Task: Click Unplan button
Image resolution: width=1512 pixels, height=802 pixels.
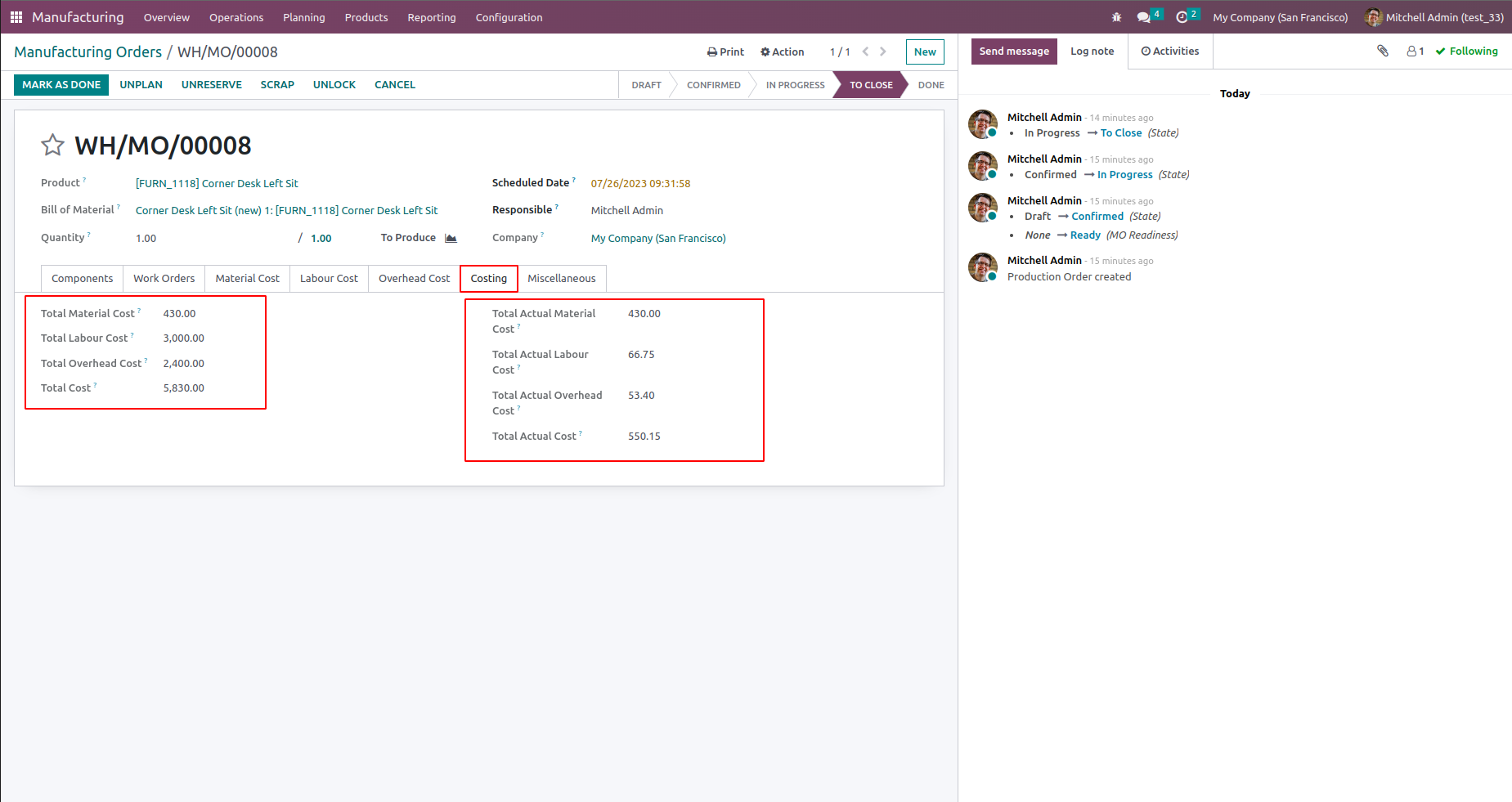Action: point(141,85)
